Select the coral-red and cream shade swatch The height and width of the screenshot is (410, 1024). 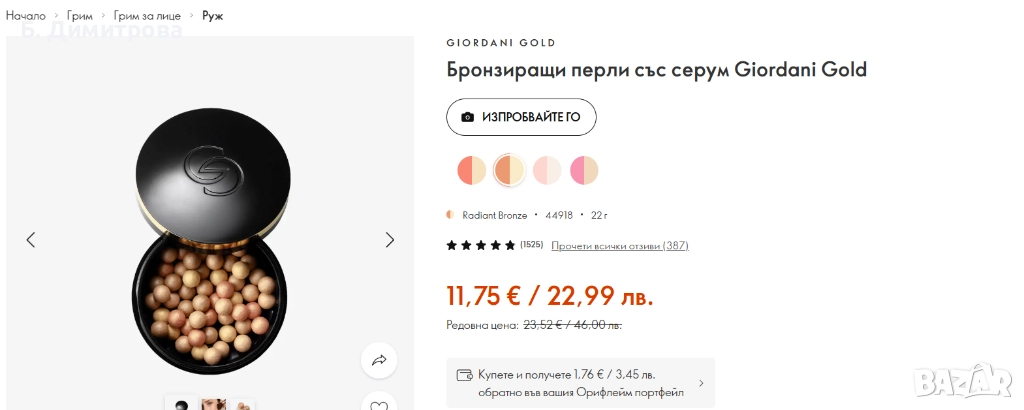click(x=471, y=170)
